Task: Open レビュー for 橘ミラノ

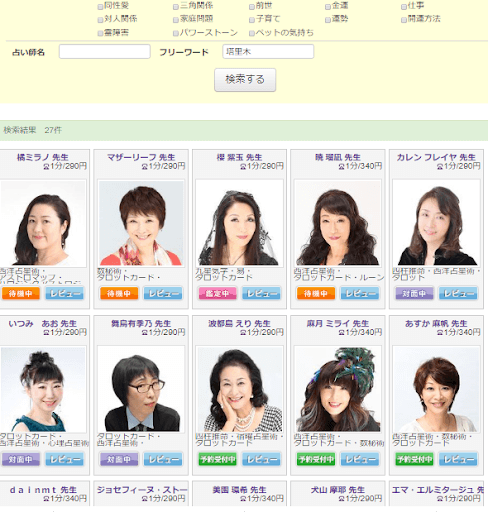Action: click(x=65, y=293)
